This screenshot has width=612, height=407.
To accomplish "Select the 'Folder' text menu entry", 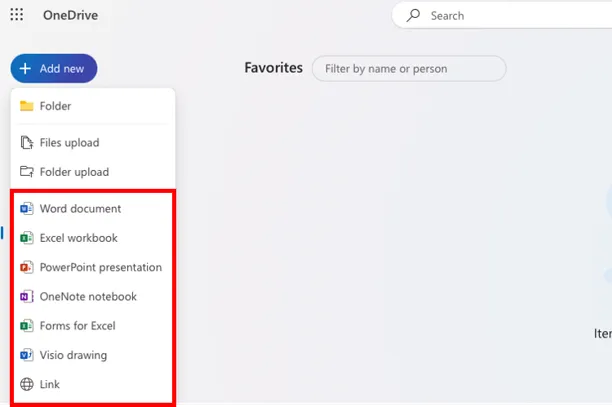I will point(55,106).
